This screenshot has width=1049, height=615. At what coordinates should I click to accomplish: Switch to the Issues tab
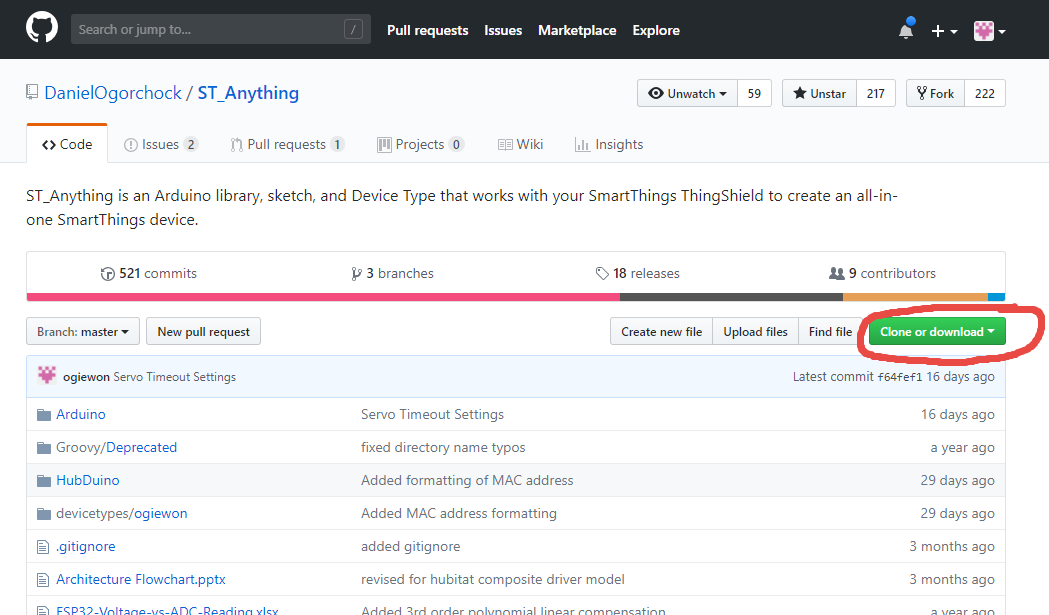click(x=160, y=145)
